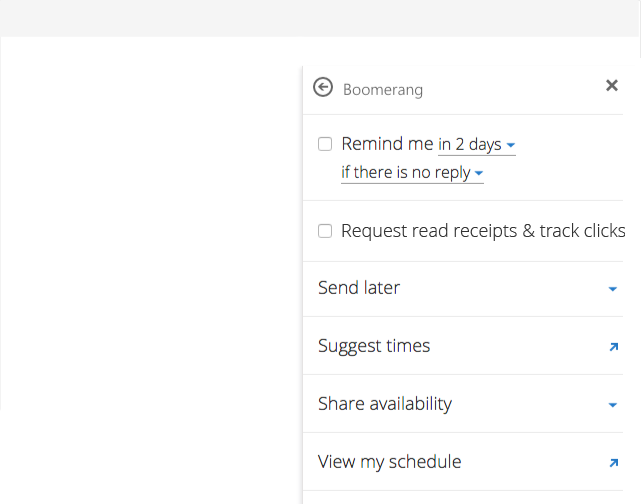Click the blue caret after 'if there is no reply'
The height and width of the screenshot is (504, 641).
coord(479,173)
